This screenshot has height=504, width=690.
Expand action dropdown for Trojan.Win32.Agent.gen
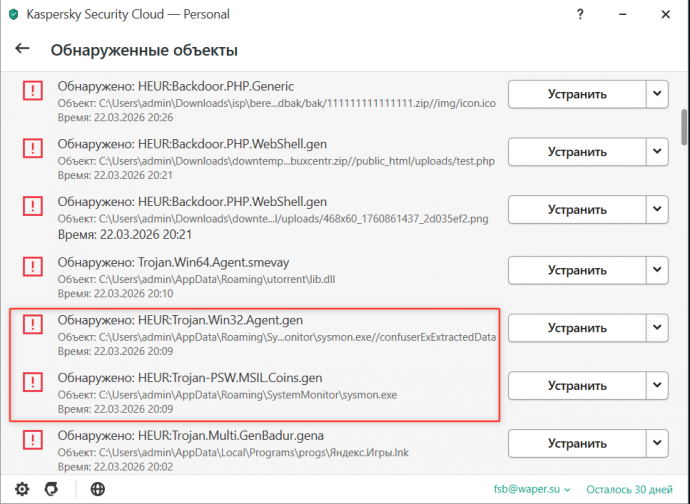[657, 328]
